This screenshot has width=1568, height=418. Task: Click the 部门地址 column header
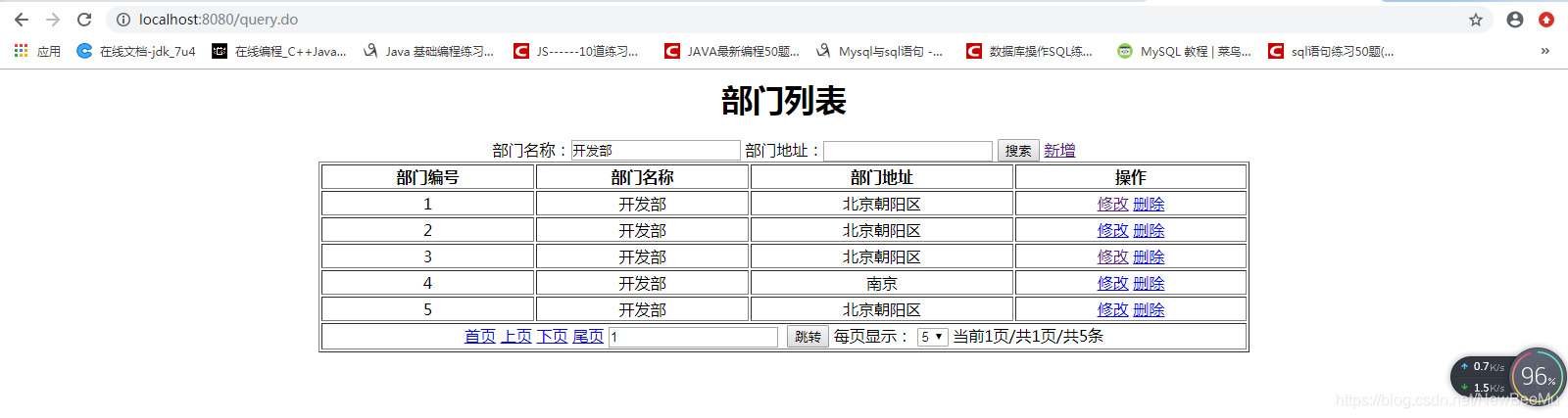882,177
